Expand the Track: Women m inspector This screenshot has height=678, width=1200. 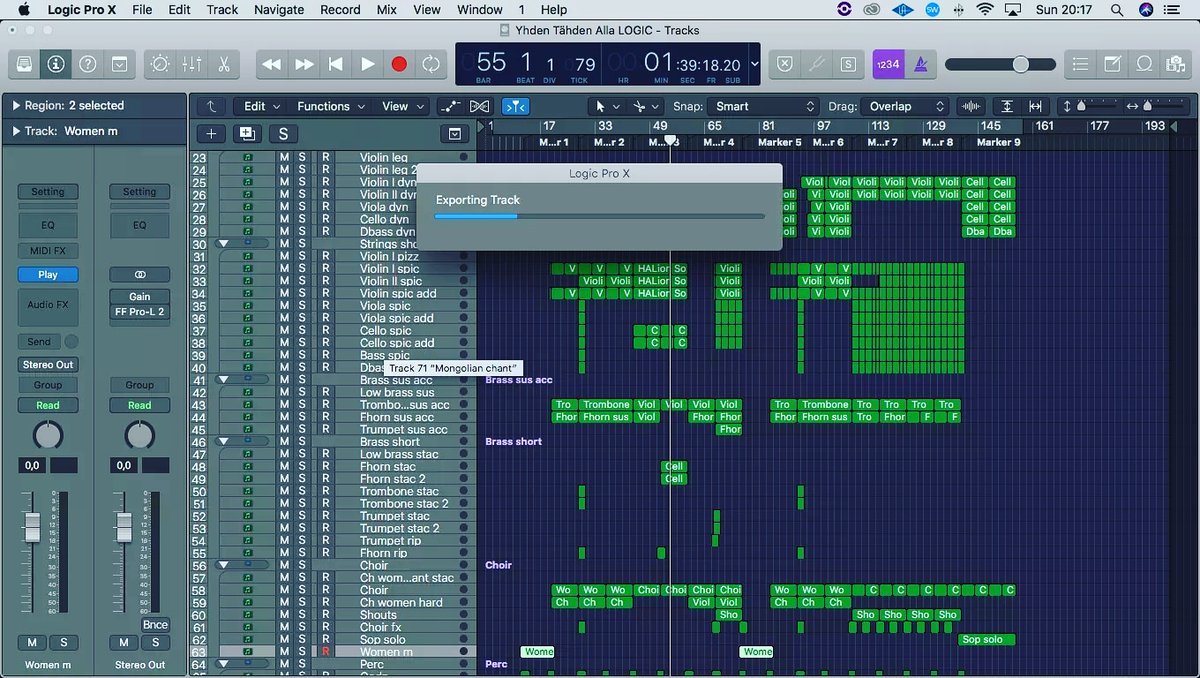click(16, 131)
